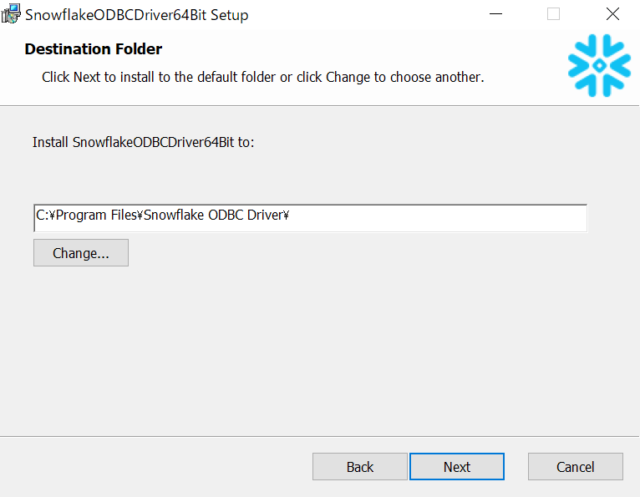Click the installer icon in the title bar
This screenshot has height=497, width=640.
click(x=11, y=14)
